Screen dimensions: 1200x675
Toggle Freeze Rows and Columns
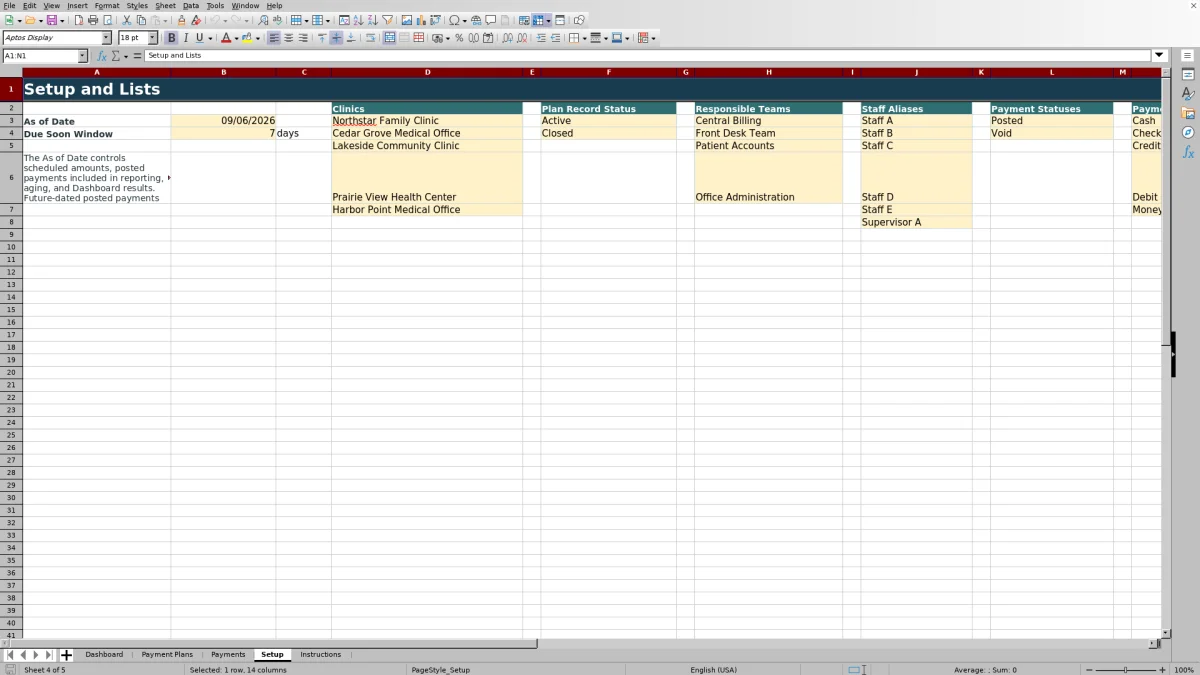point(538,20)
